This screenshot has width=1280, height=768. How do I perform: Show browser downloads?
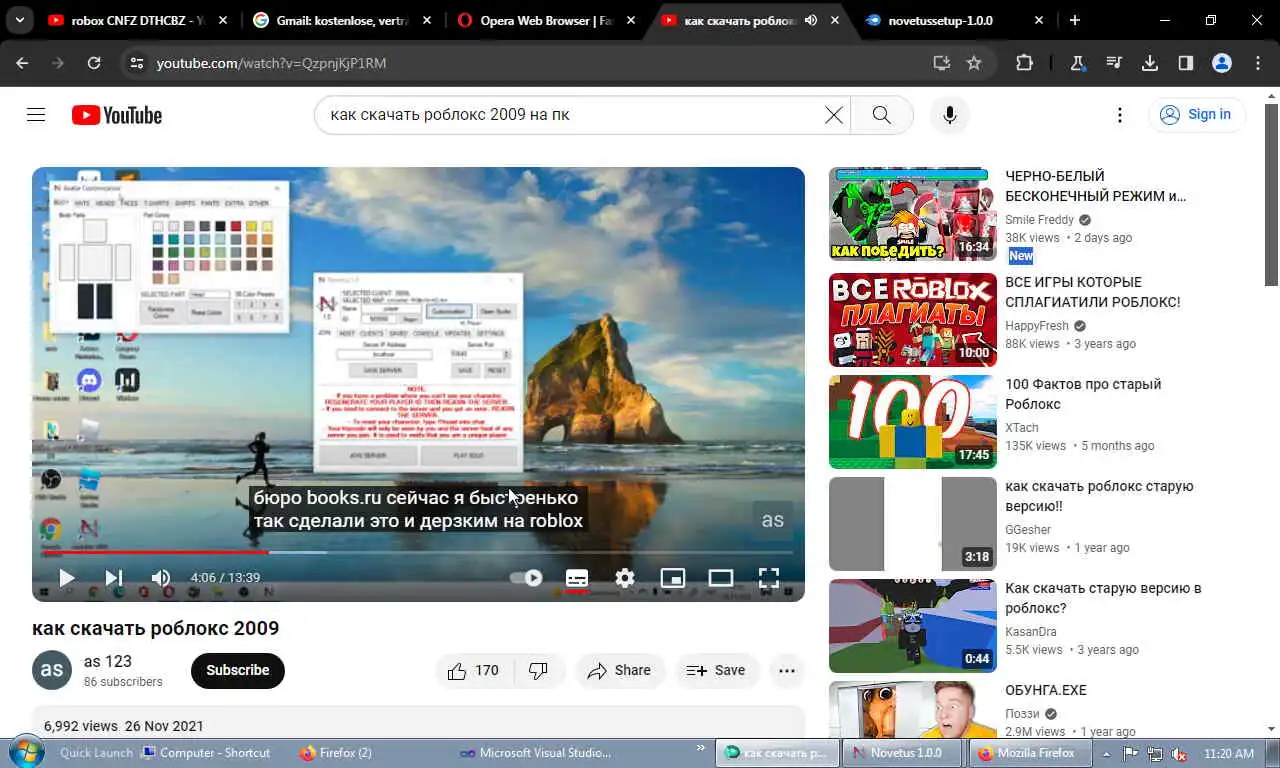(x=1150, y=63)
